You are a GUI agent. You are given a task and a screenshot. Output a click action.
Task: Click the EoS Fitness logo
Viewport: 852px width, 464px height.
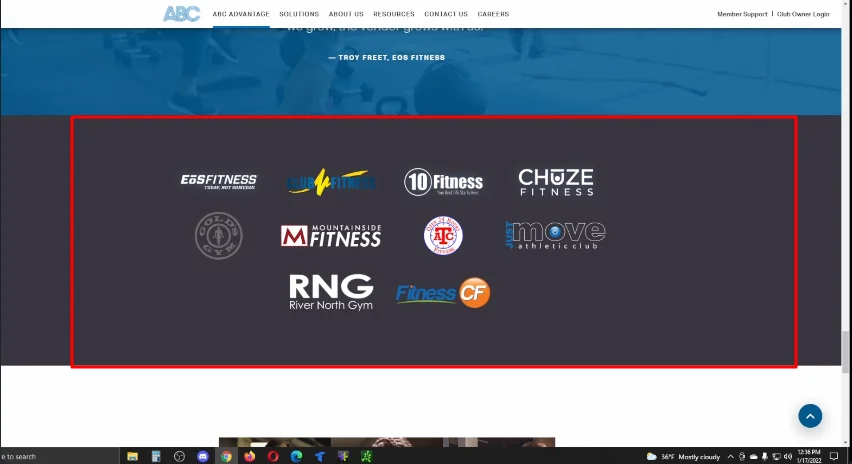pos(218,181)
